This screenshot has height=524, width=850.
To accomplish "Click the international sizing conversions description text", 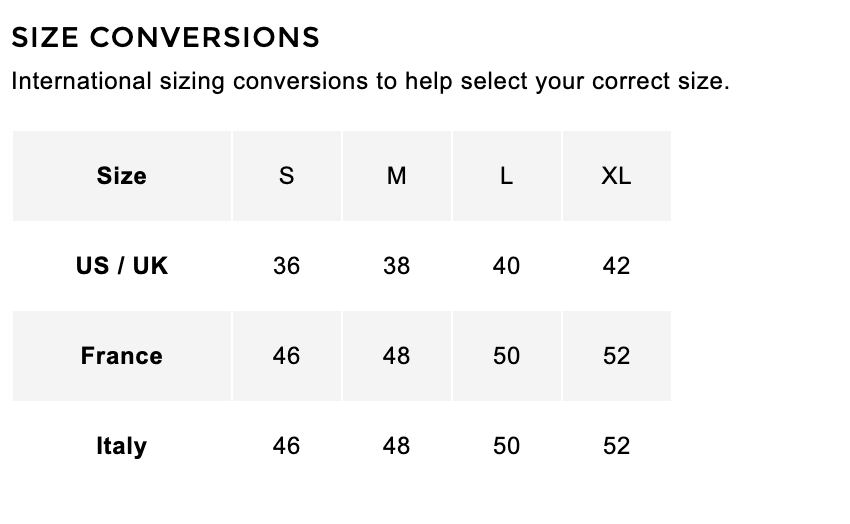I will [370, 81].
